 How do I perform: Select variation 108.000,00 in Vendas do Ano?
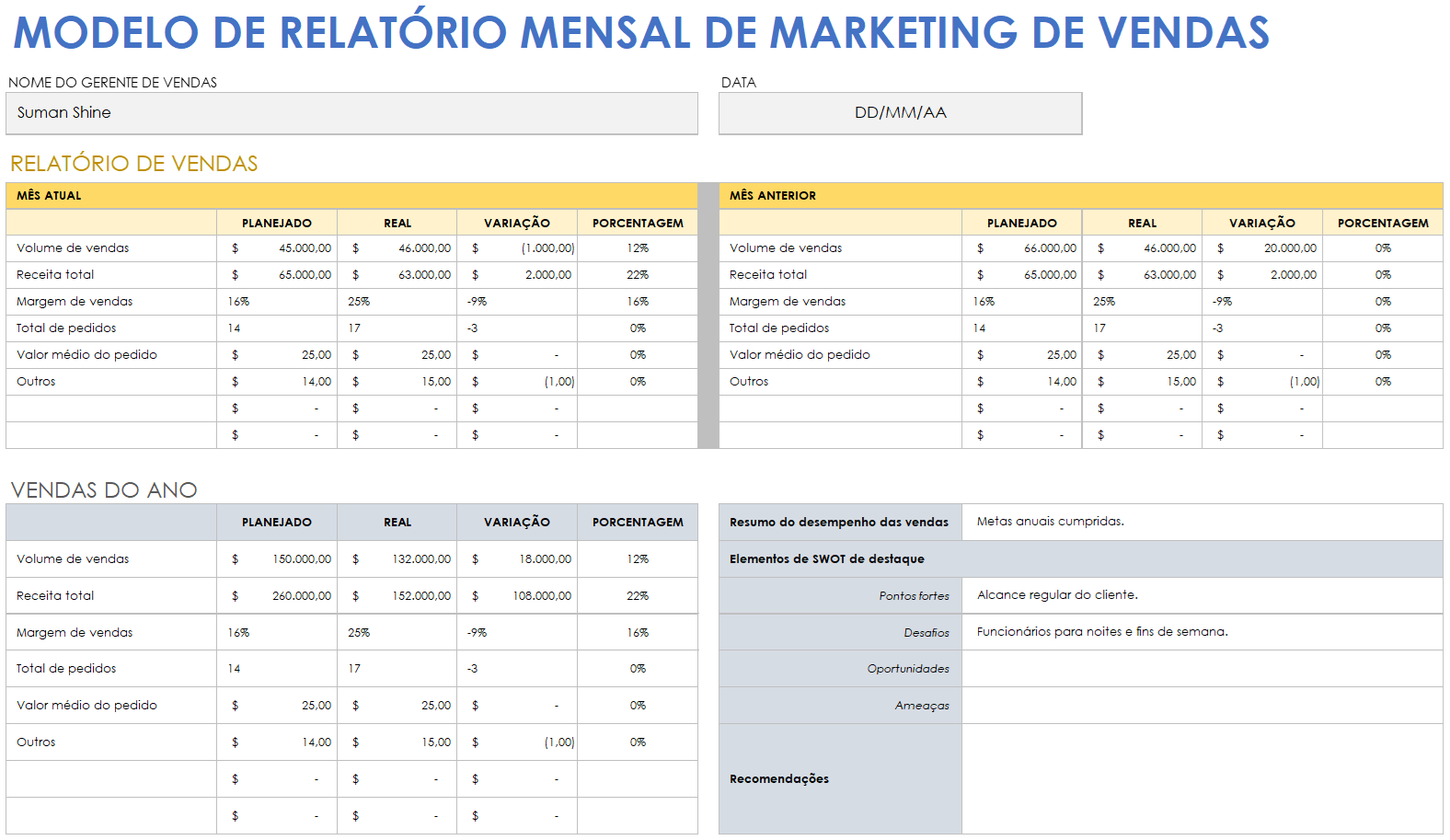tap(517, 596)
